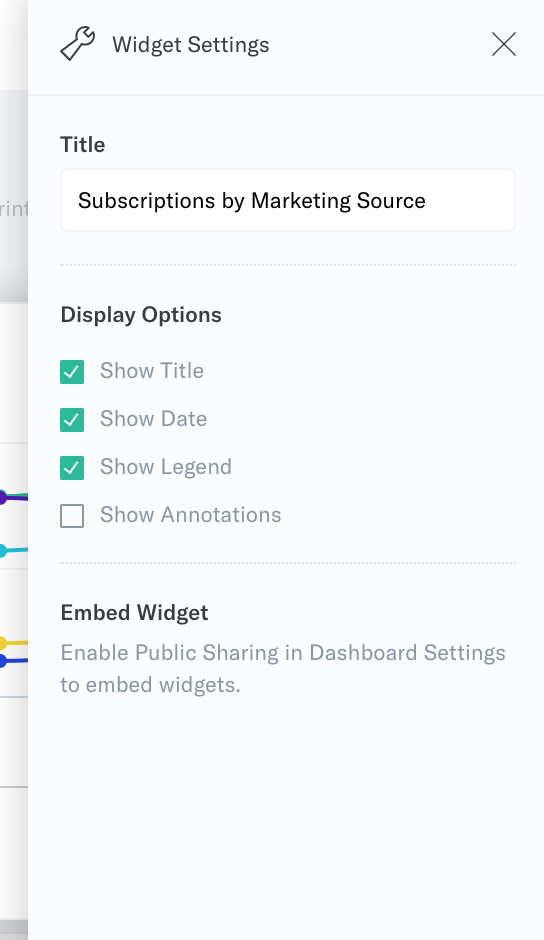Select the cyan data point on the chart
The height and width of the screenshot is (940, 544).
[x=2, y=550]
